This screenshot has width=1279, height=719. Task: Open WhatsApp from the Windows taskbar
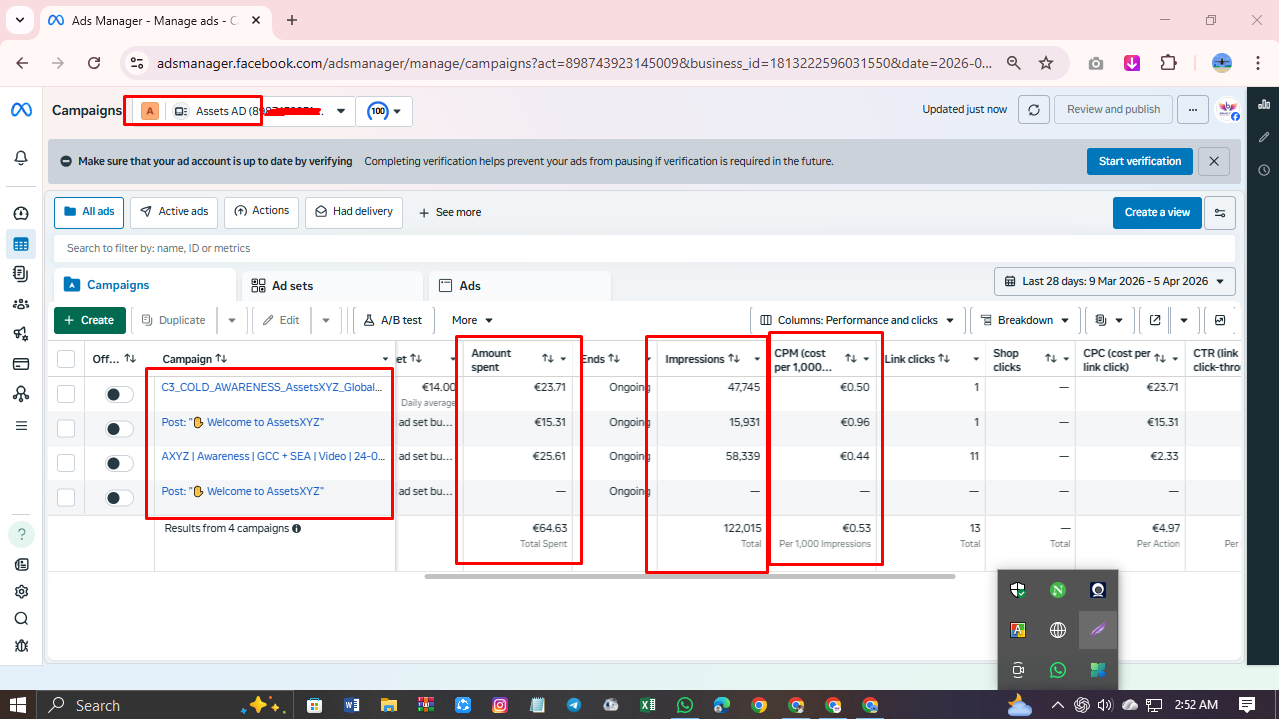(684, 705)
